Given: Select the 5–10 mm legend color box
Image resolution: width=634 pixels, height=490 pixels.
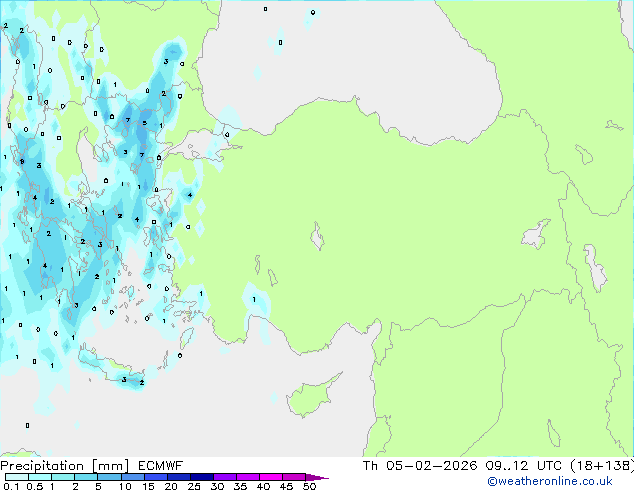Looking at the screenshot, I should 109,477.
